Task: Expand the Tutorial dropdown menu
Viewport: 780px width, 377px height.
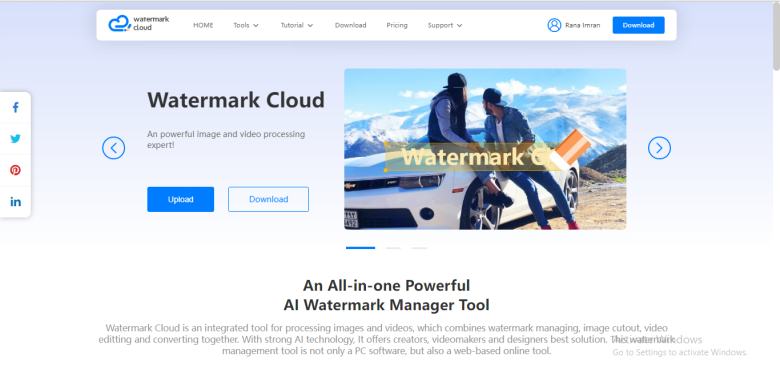Action: coord(297,25)
